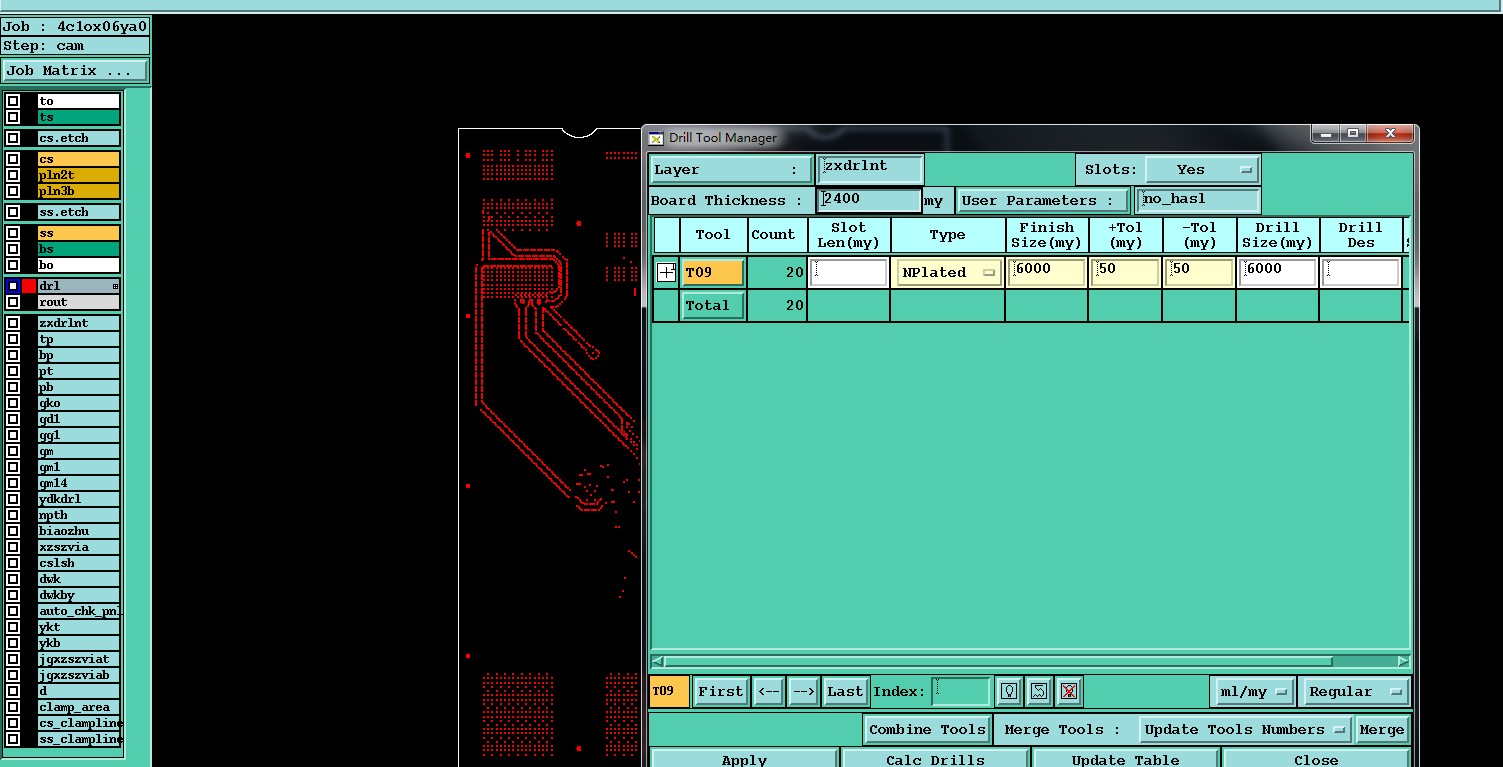Toggle visibility checkbox for the cs layer

pyautogui.click(x=13, y=159)
